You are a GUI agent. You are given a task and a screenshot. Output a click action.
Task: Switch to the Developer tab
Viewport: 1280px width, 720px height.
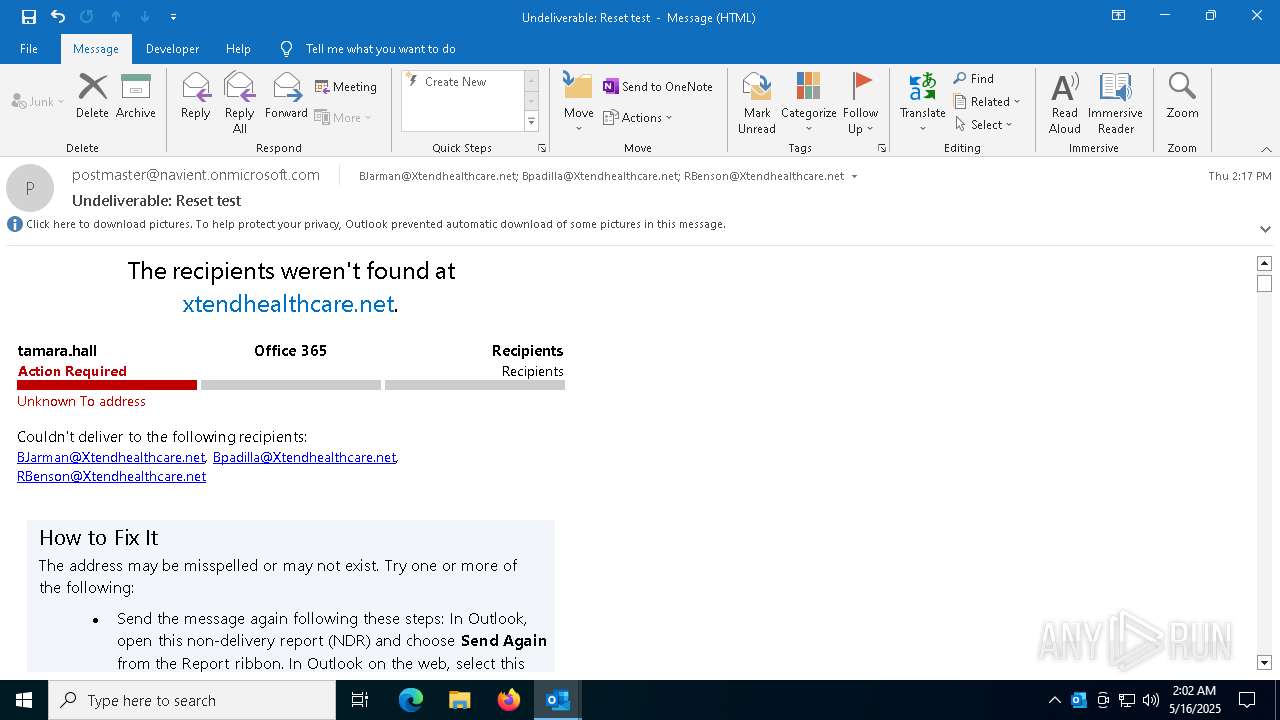pyautogui.click(x=172, y=49)
